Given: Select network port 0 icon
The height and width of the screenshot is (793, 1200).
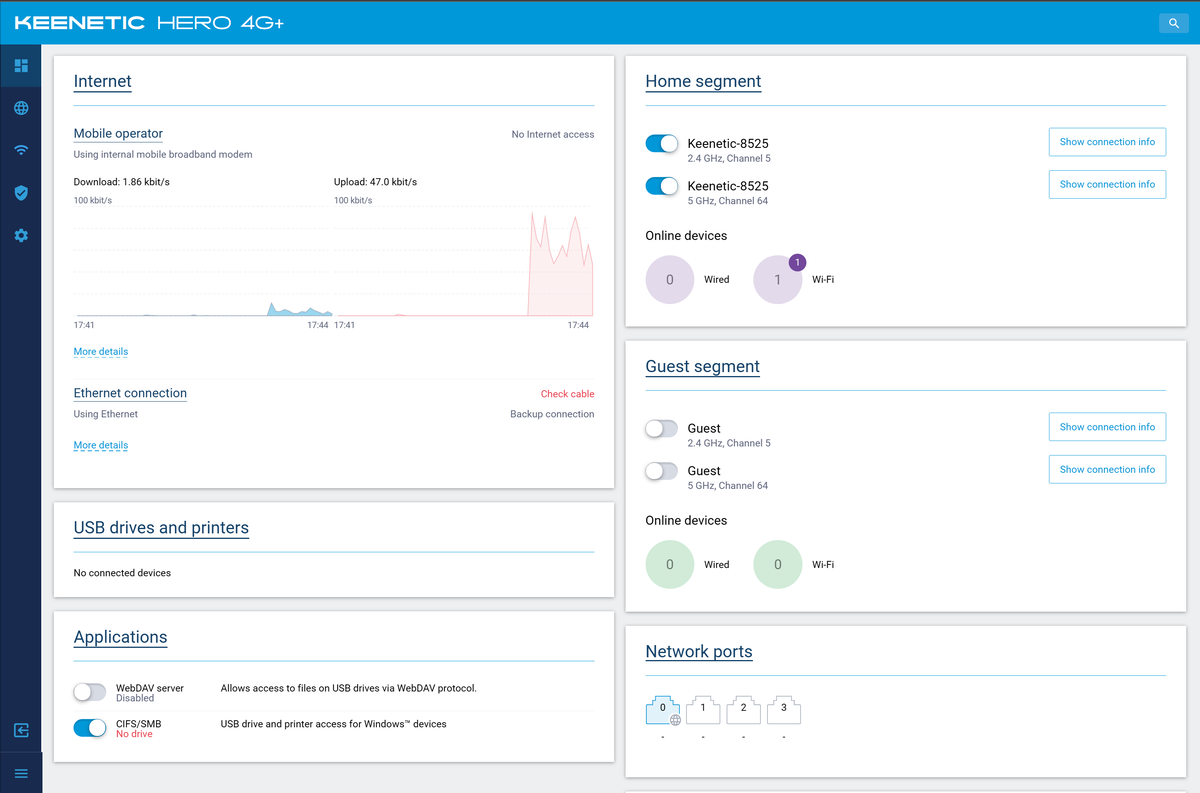Looking at the screenshot, I should coord(663,710).
